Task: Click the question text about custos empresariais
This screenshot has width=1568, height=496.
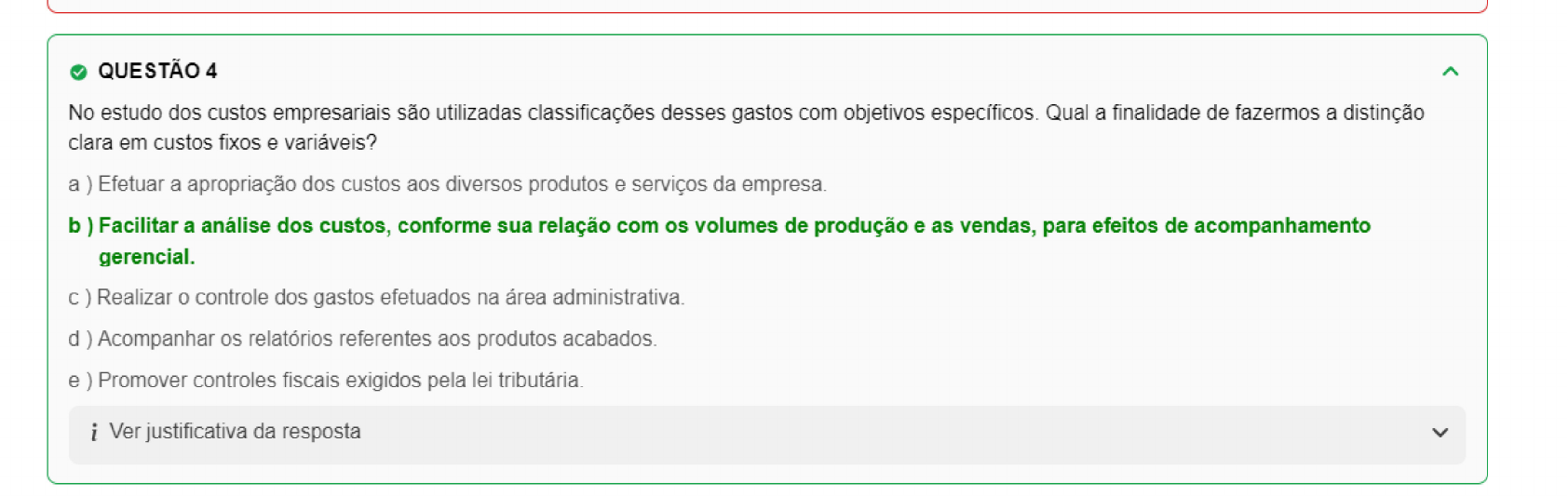Action: point(745,114)
